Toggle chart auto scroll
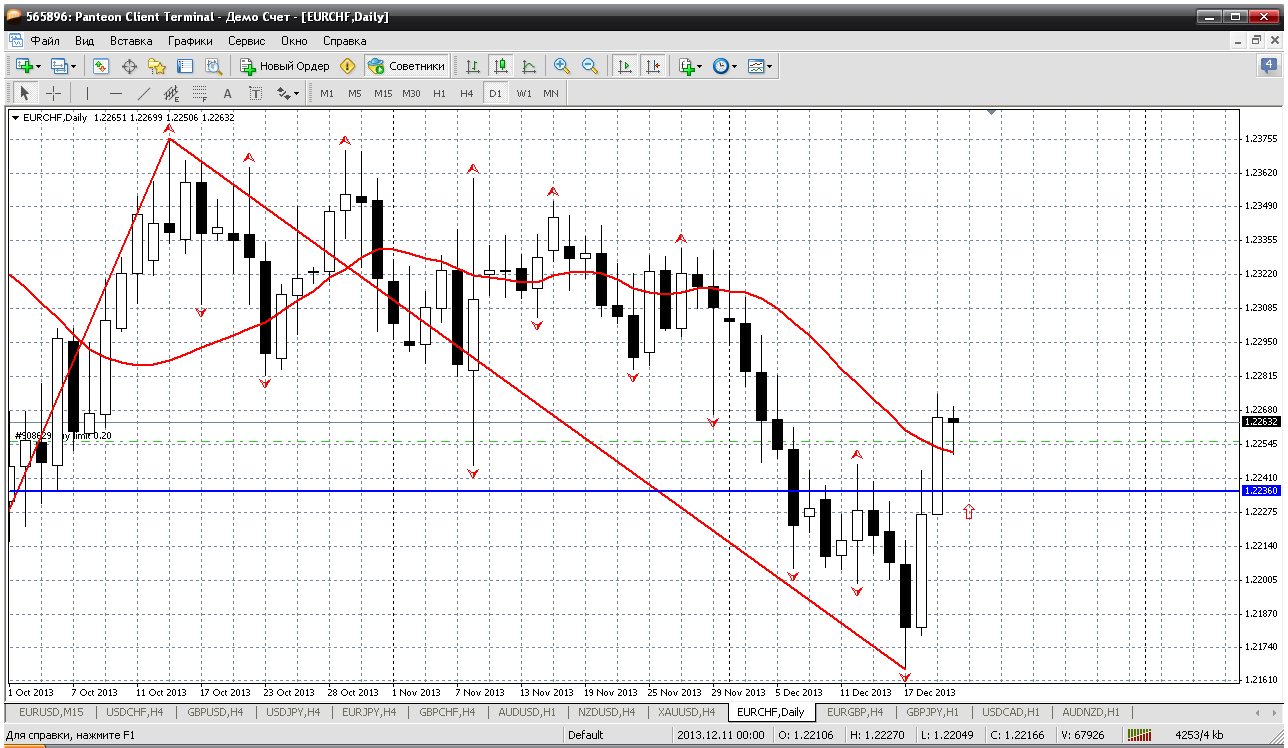This screenshot has height=748, width=1288. point(625,66)
